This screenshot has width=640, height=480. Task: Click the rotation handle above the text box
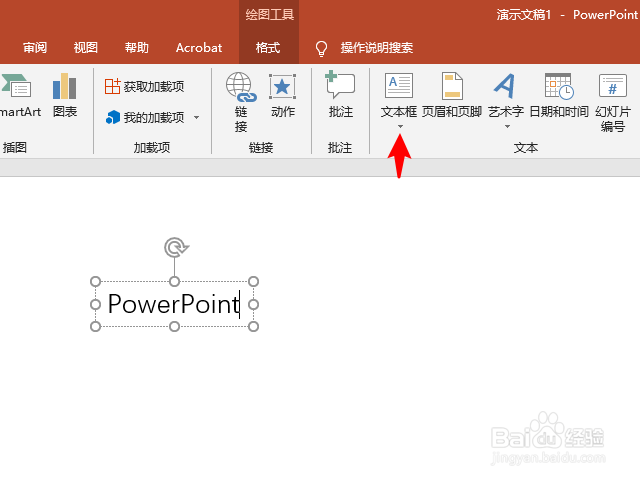[x=176, y=247]
